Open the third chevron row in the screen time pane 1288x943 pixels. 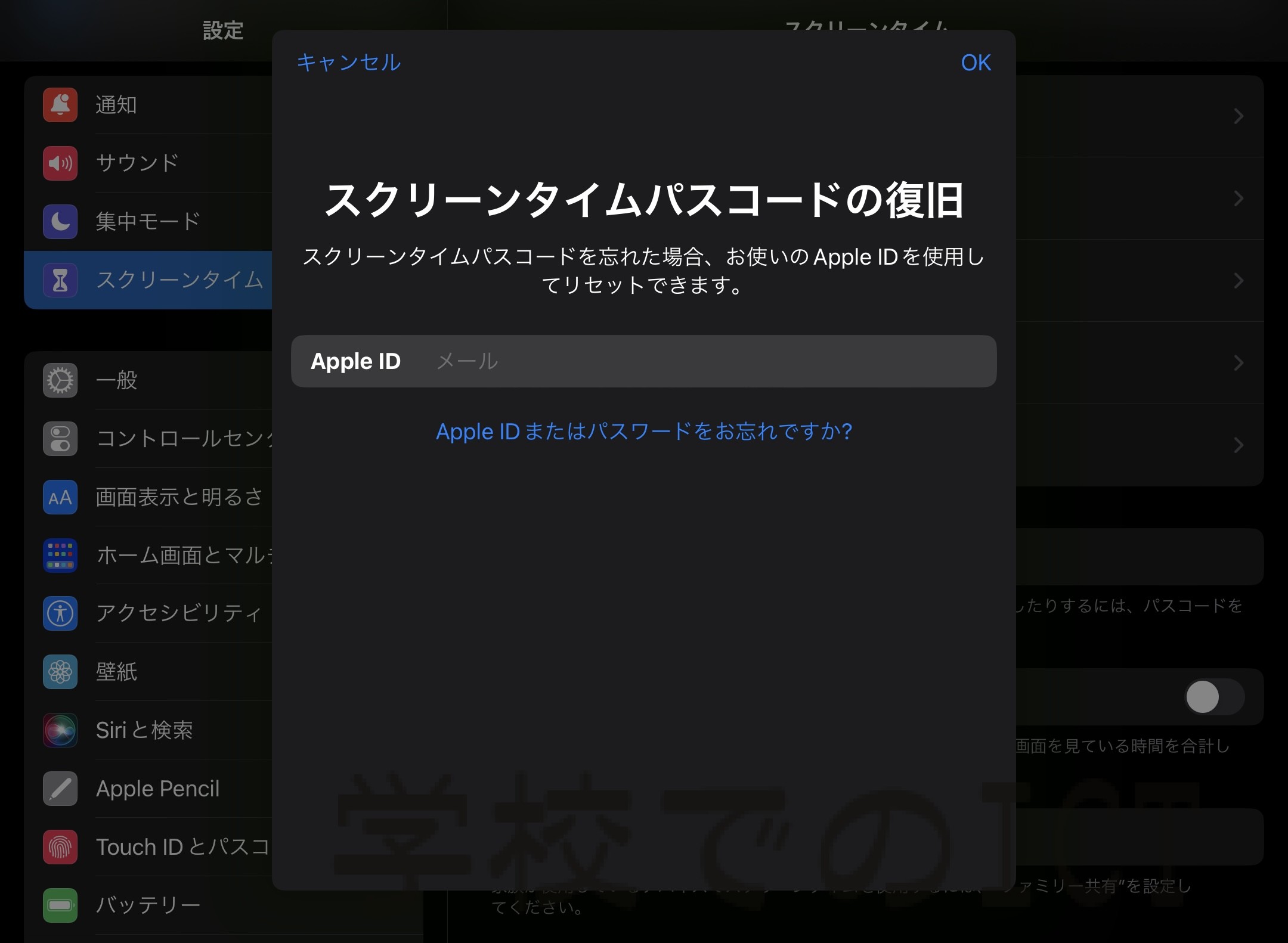1140,281
